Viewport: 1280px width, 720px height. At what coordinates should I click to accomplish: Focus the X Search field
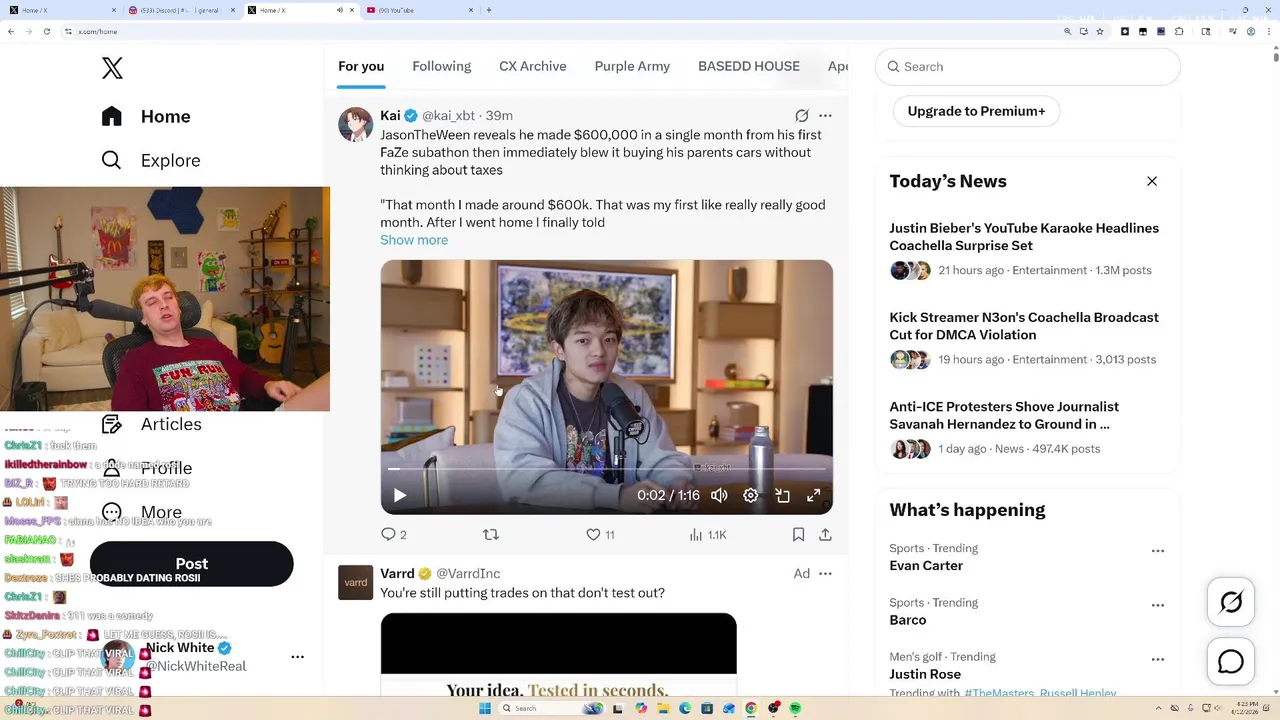click(1028, 67)
